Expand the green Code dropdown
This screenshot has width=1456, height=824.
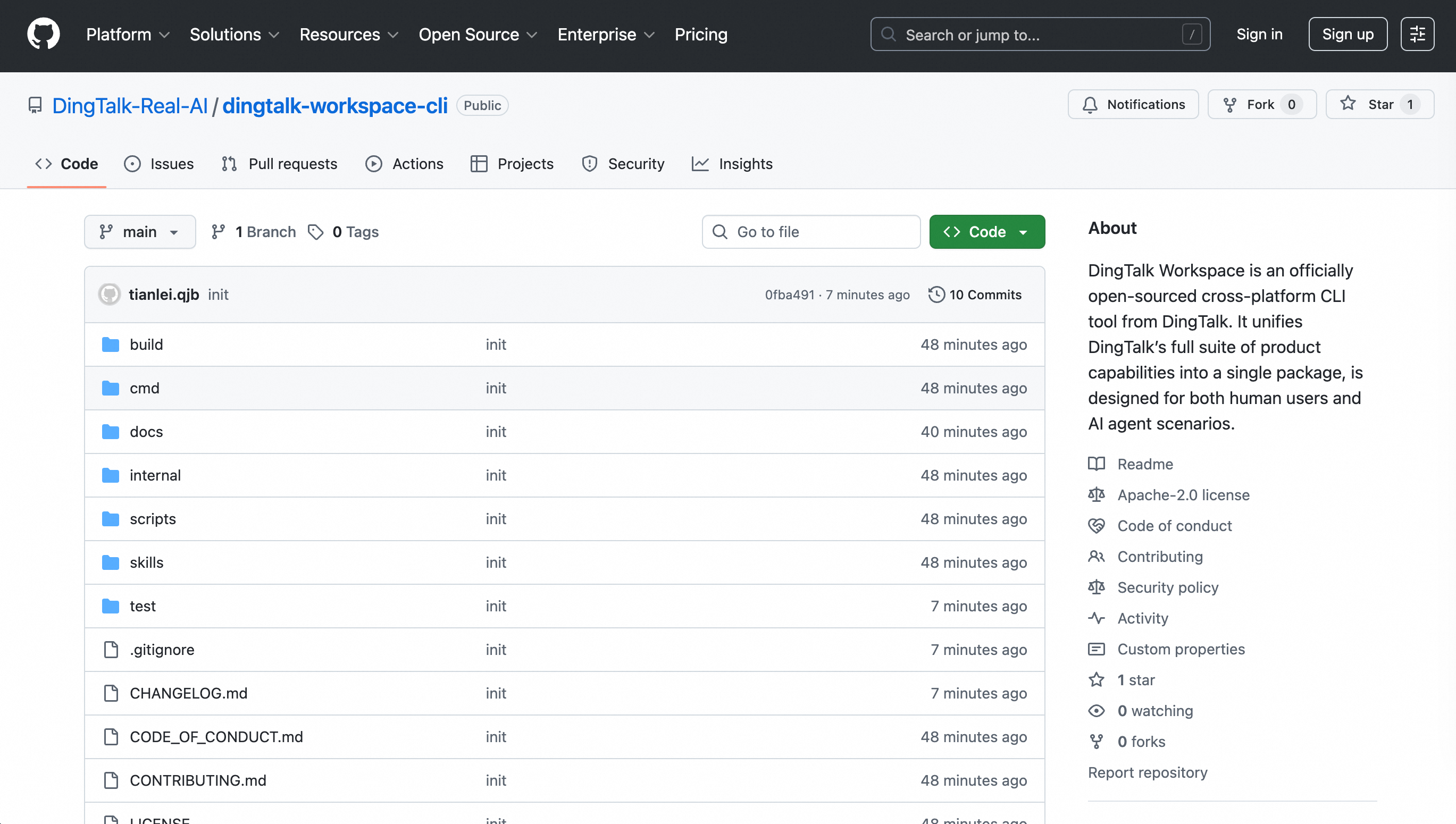[986, 232]
